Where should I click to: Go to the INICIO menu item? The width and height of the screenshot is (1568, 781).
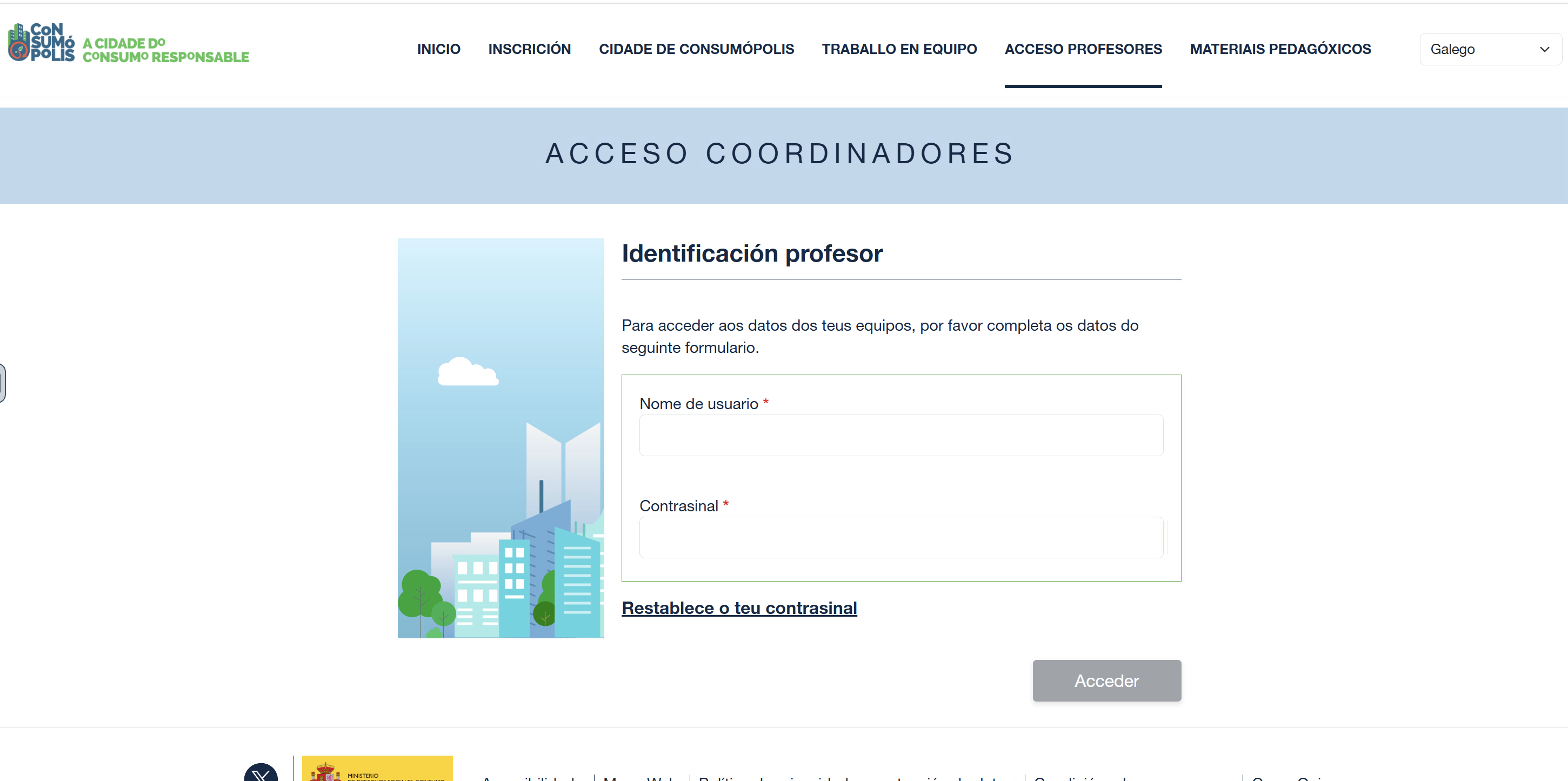click(438, 49)
